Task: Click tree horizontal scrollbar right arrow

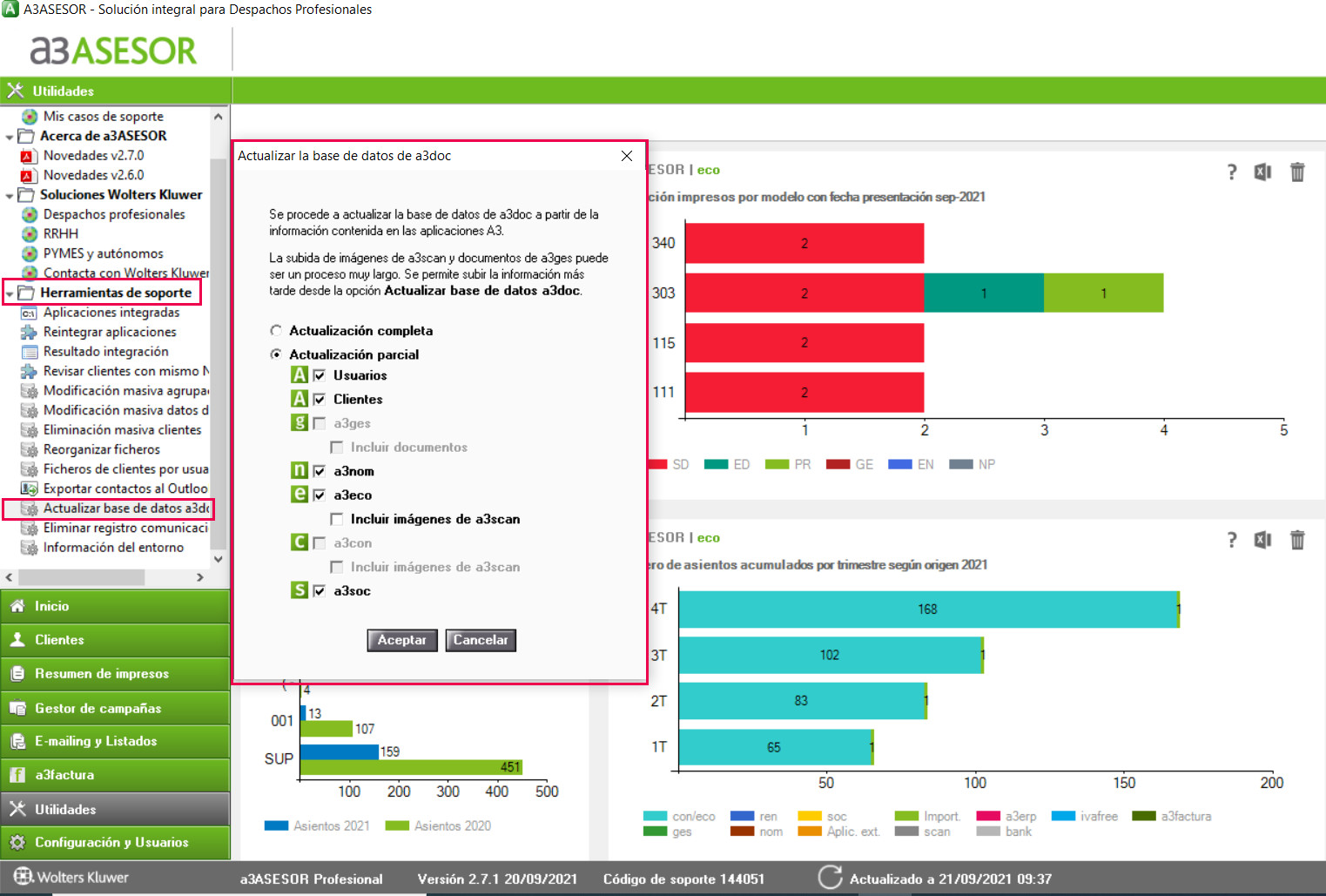Action: point(200,577)
